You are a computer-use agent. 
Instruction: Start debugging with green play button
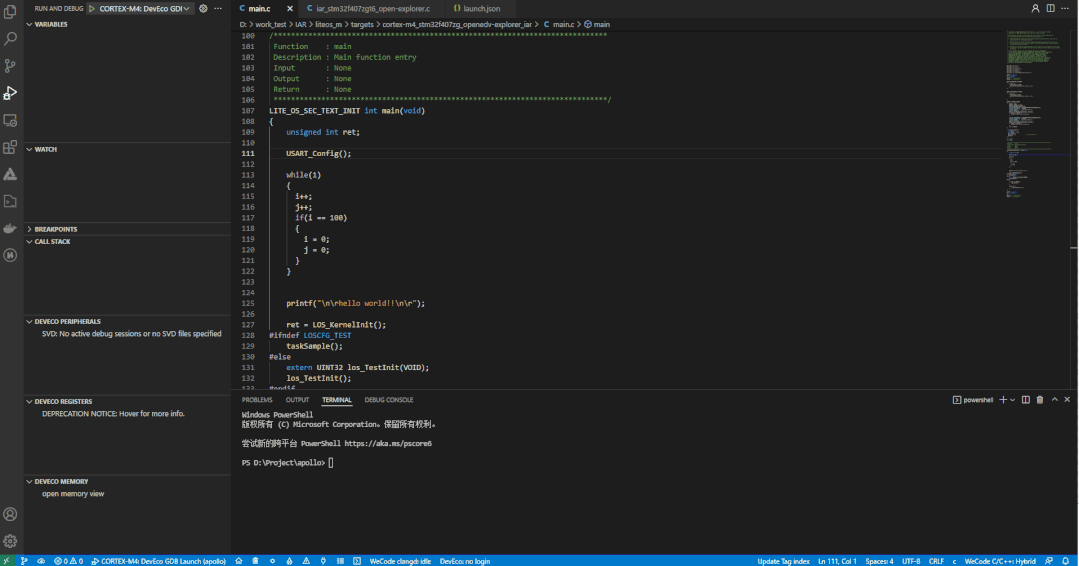(x=92, y=8)
